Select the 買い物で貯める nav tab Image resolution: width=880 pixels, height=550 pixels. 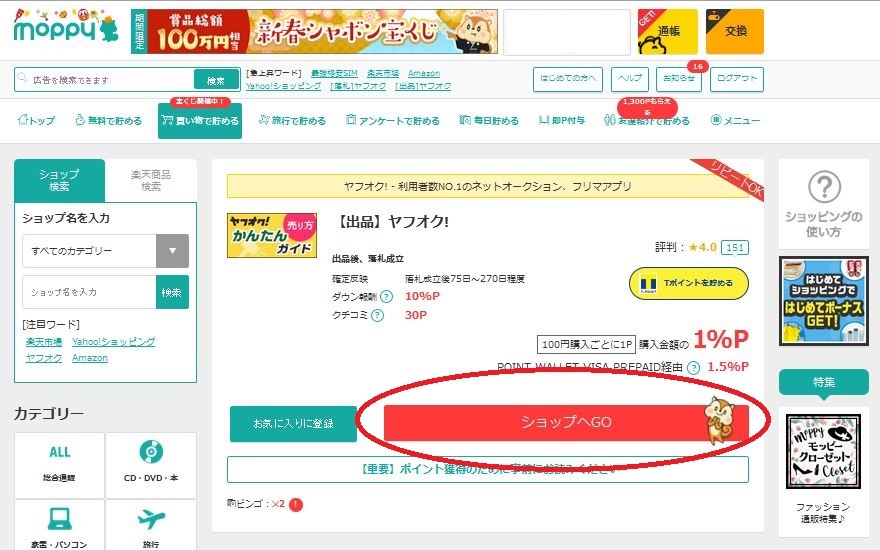(x=200, y=121)
